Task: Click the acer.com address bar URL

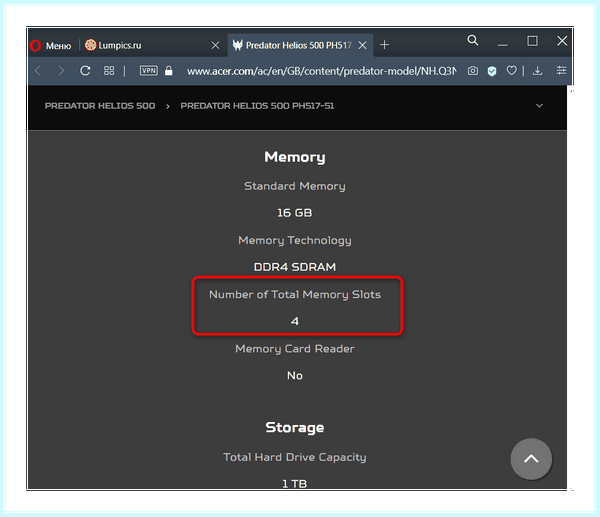Action: [x=321, y=71]
